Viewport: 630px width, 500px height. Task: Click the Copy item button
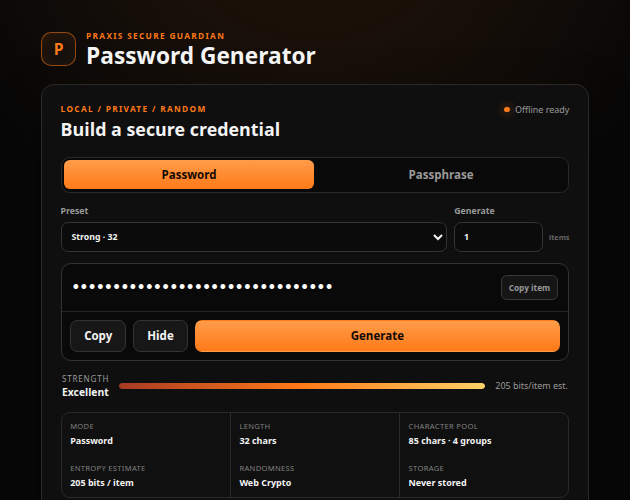tap(529, 288)
